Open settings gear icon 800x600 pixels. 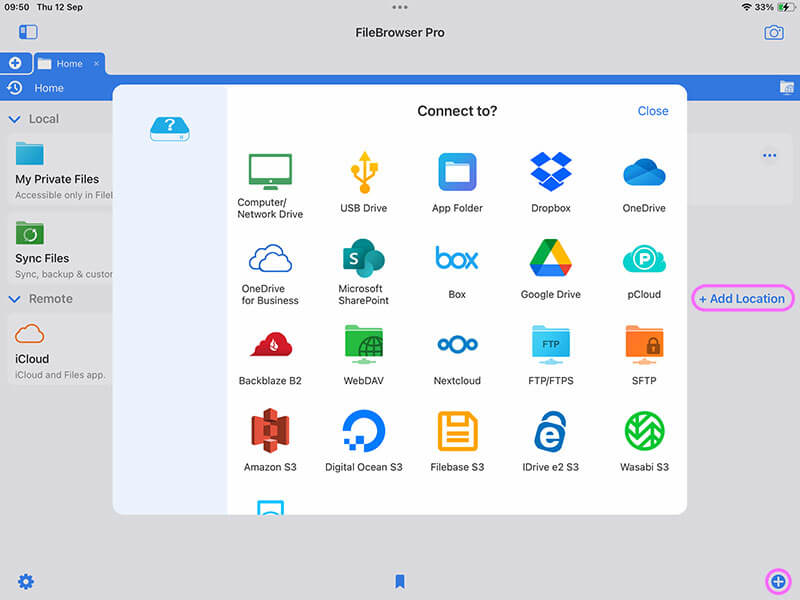[26, 581]
